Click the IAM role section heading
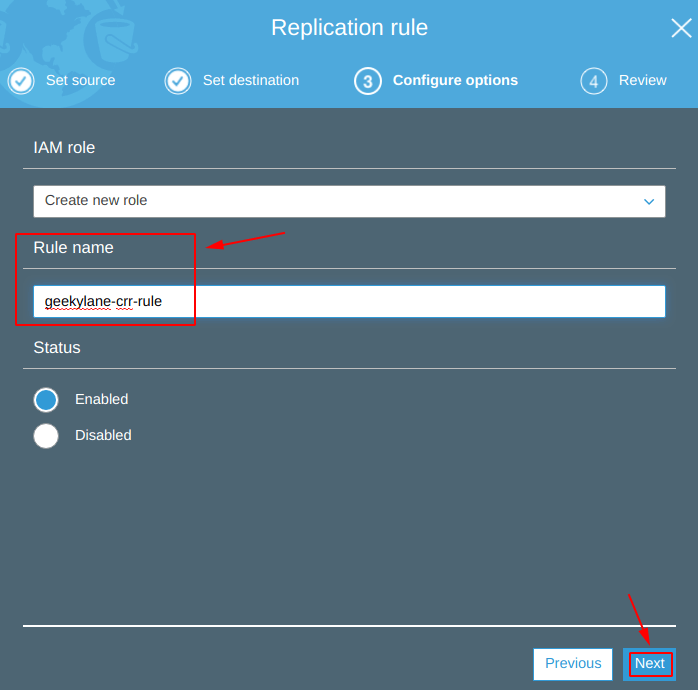 64,148
